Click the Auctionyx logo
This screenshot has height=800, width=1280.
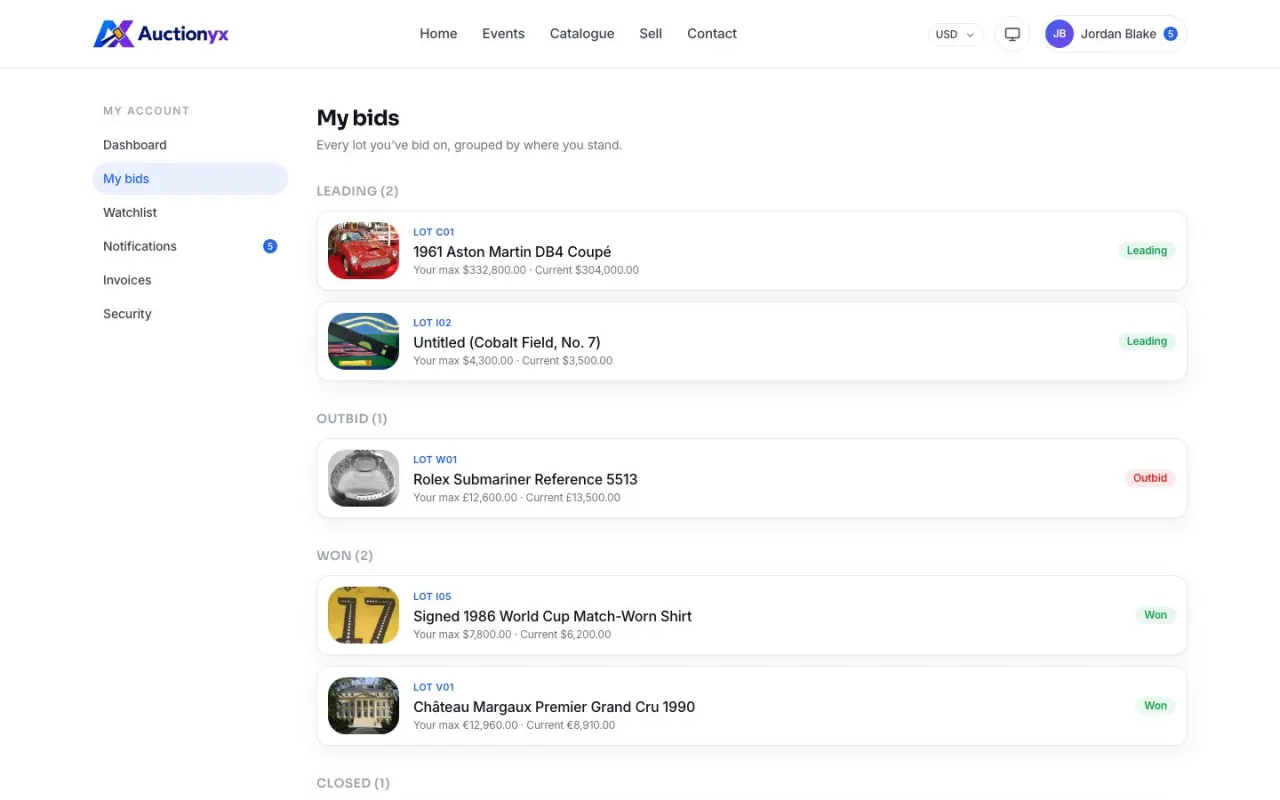pos(161,34)
